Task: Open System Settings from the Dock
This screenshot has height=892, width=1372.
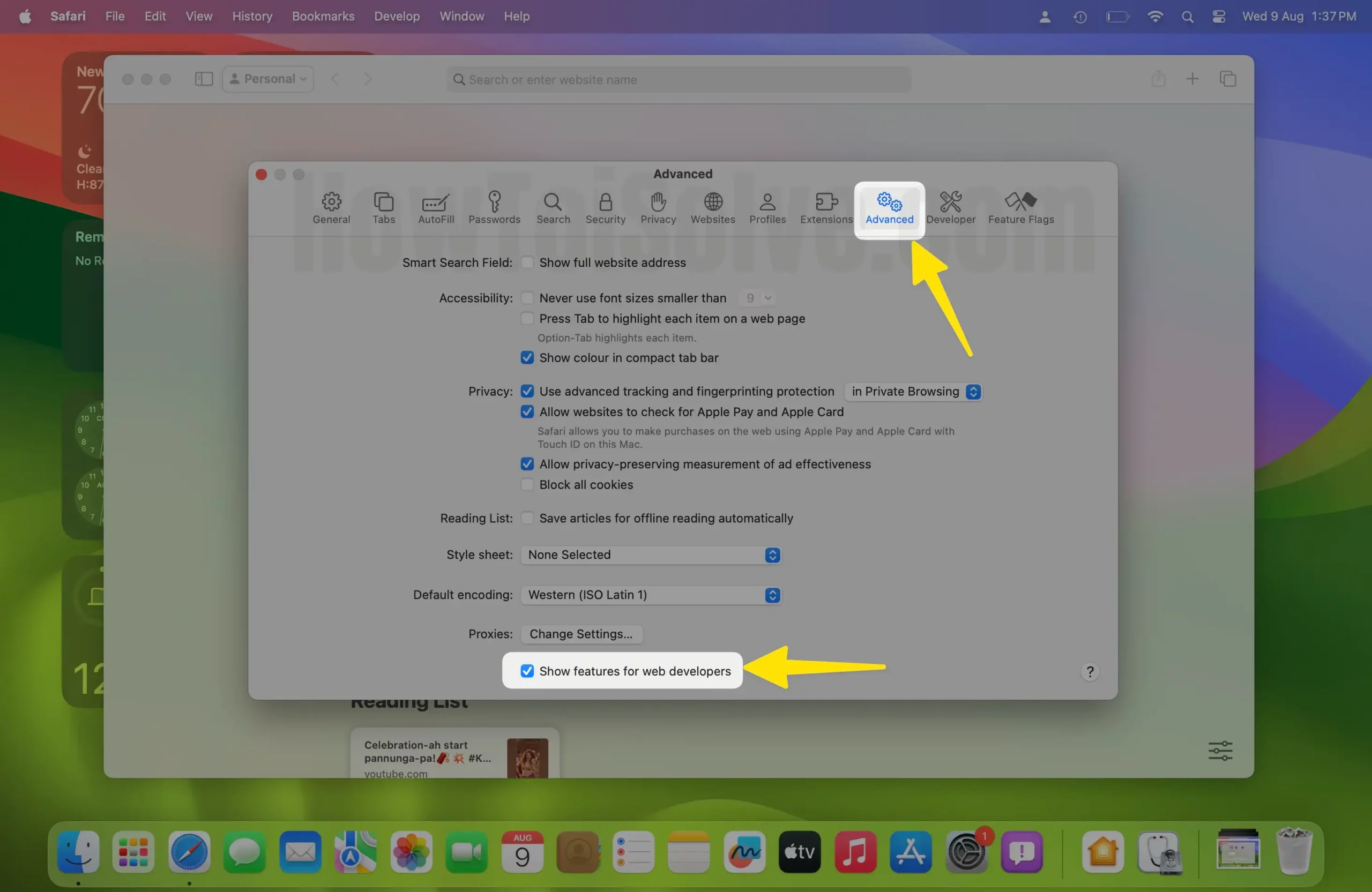Action: 966,852
